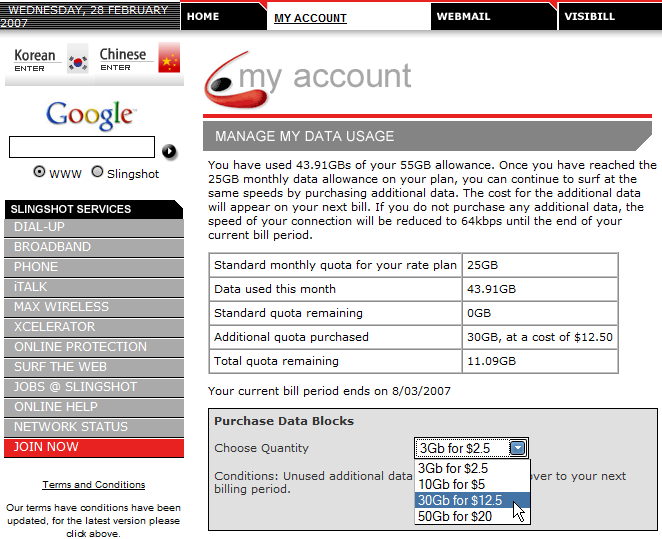Click the Chinese flag icon

[x=169, y=57]
